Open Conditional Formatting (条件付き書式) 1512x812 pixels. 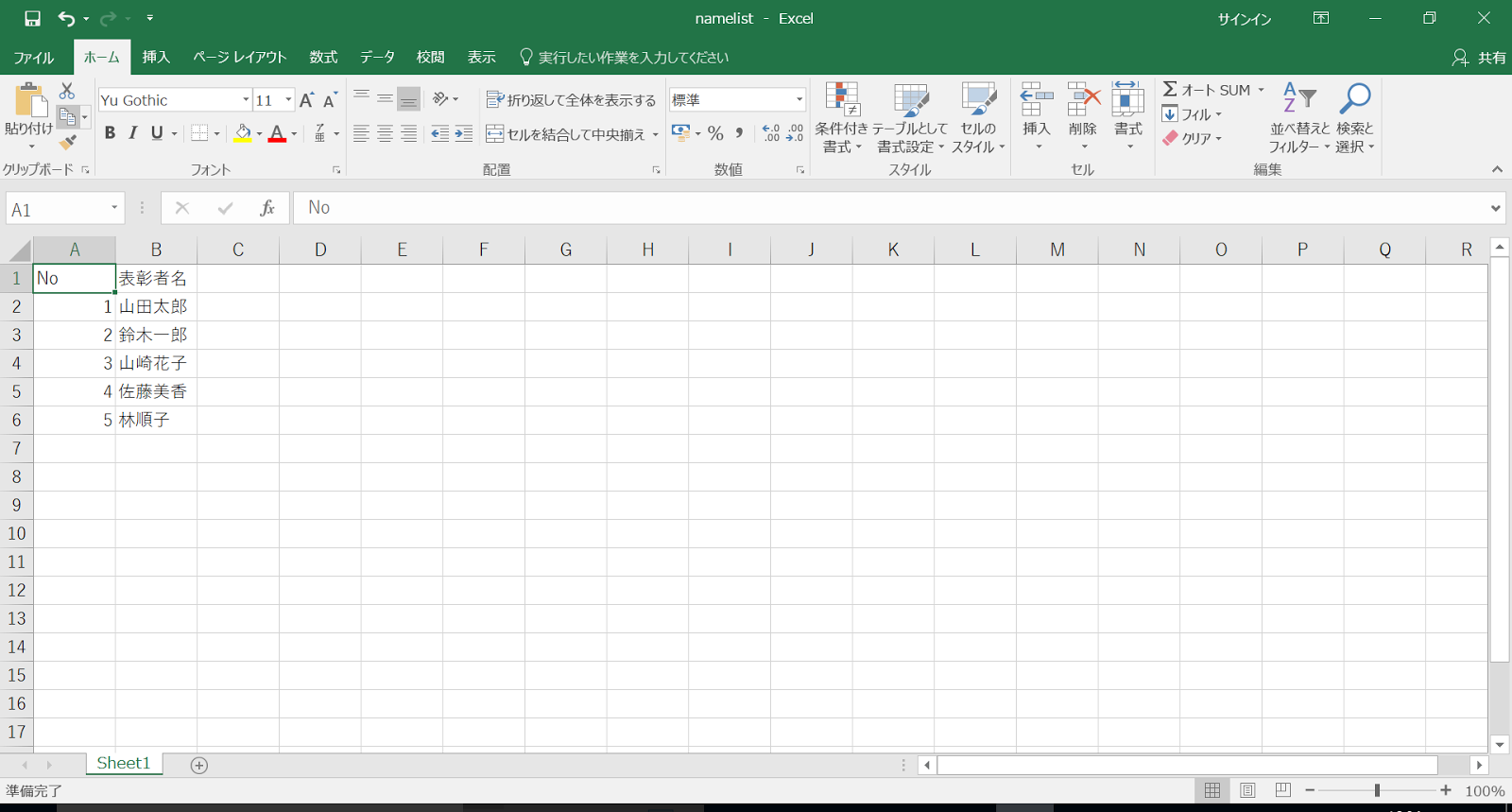point(841,118)
